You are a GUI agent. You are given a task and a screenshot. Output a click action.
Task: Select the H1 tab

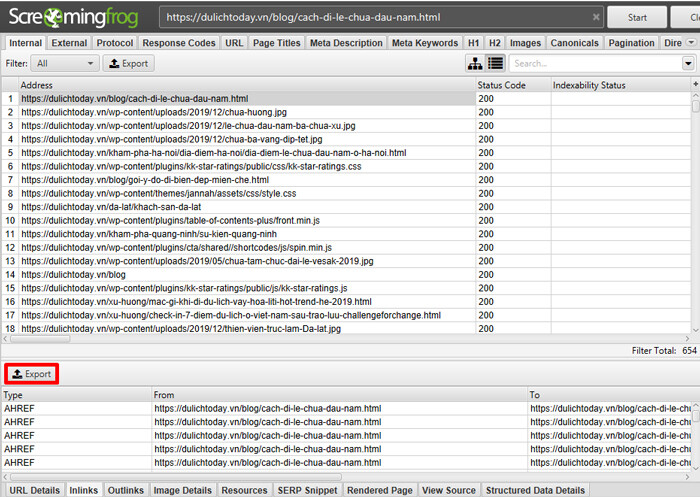click(473, 43)
